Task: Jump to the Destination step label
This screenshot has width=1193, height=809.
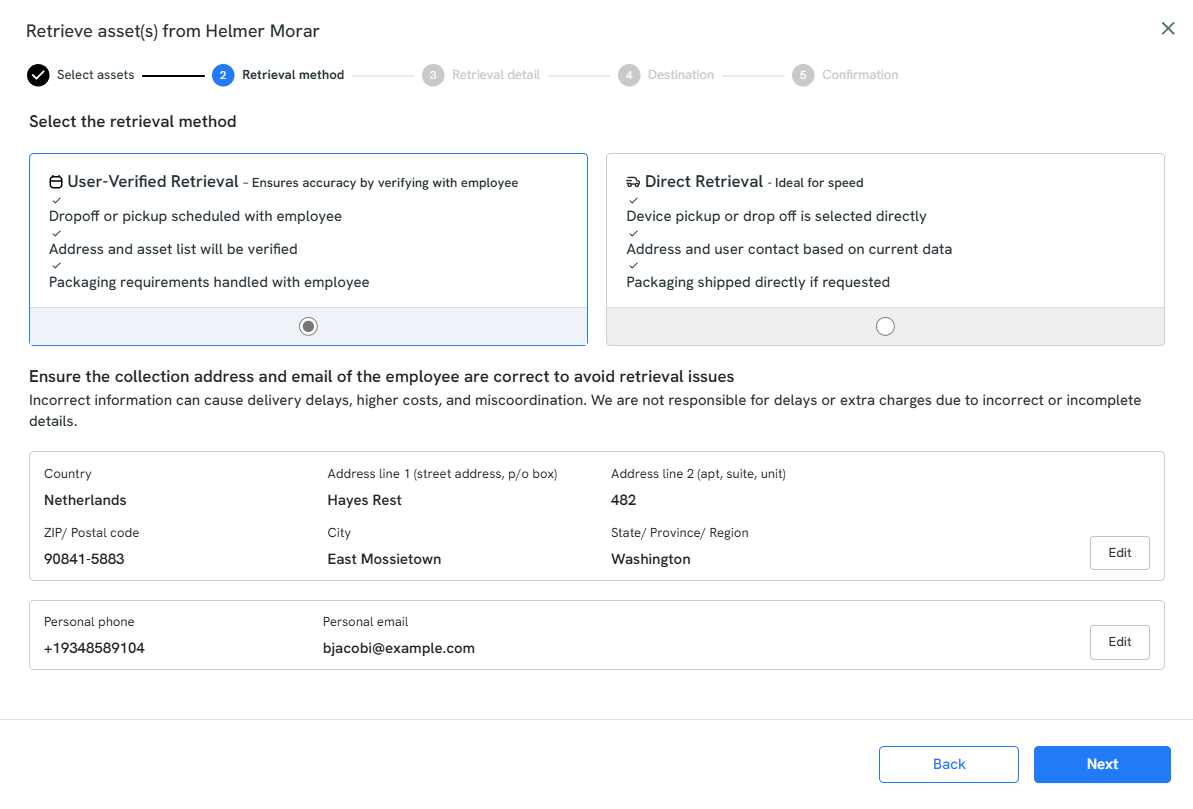Action: click(680, 75)
